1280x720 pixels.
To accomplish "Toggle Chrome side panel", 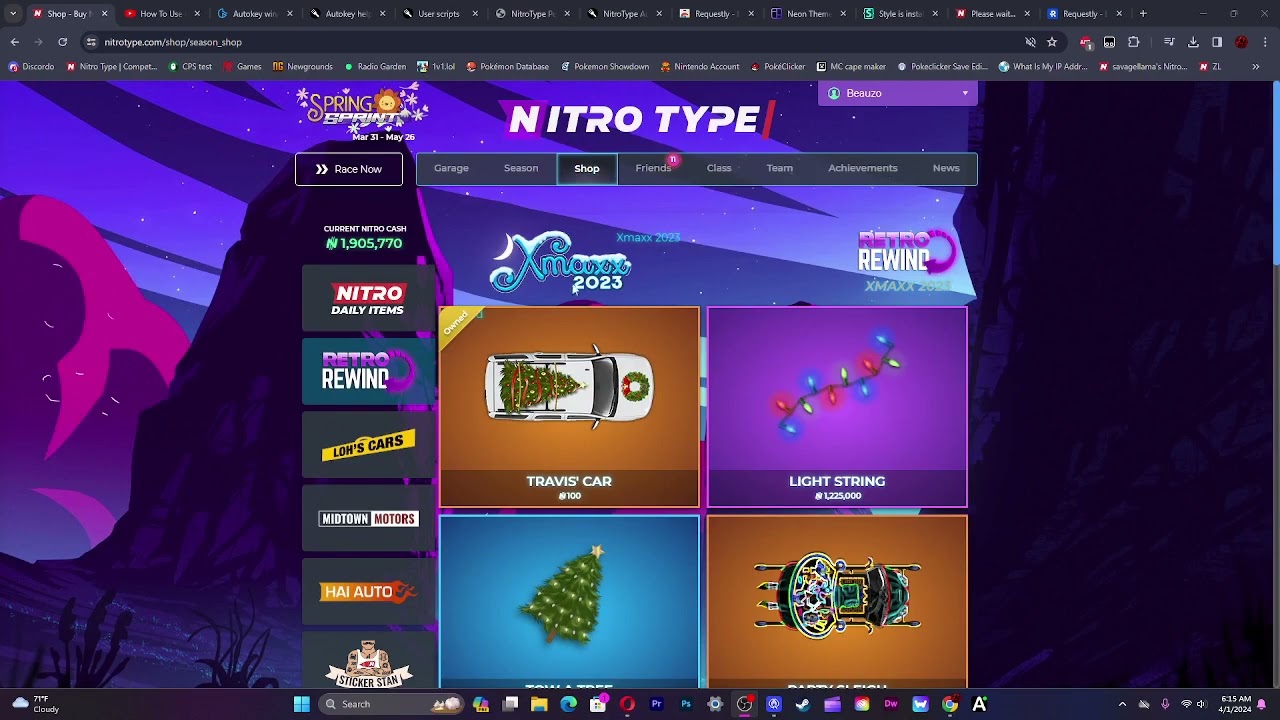I will 1217,42.
